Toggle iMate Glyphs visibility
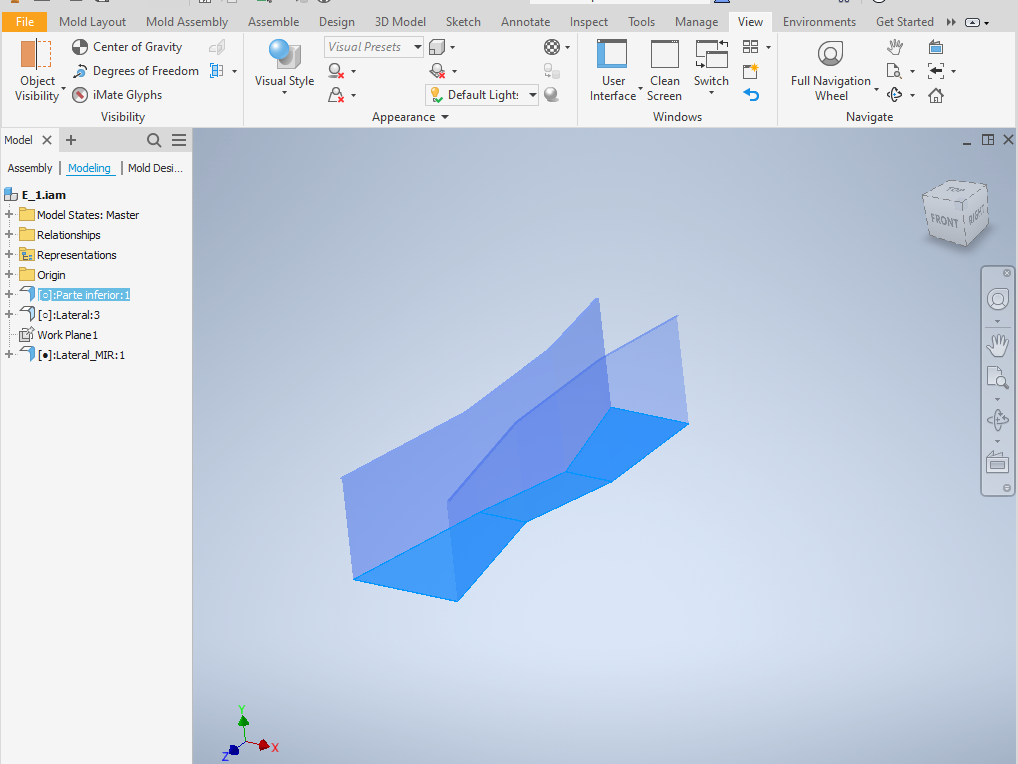 click(x=117, y=95)
